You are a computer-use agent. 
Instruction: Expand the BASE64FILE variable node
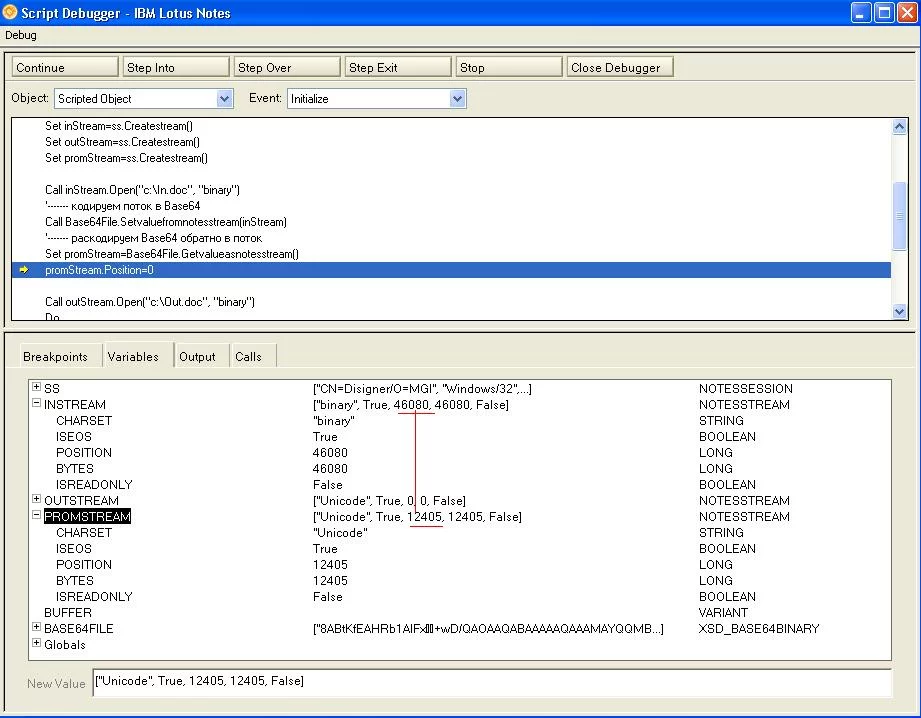36,628
